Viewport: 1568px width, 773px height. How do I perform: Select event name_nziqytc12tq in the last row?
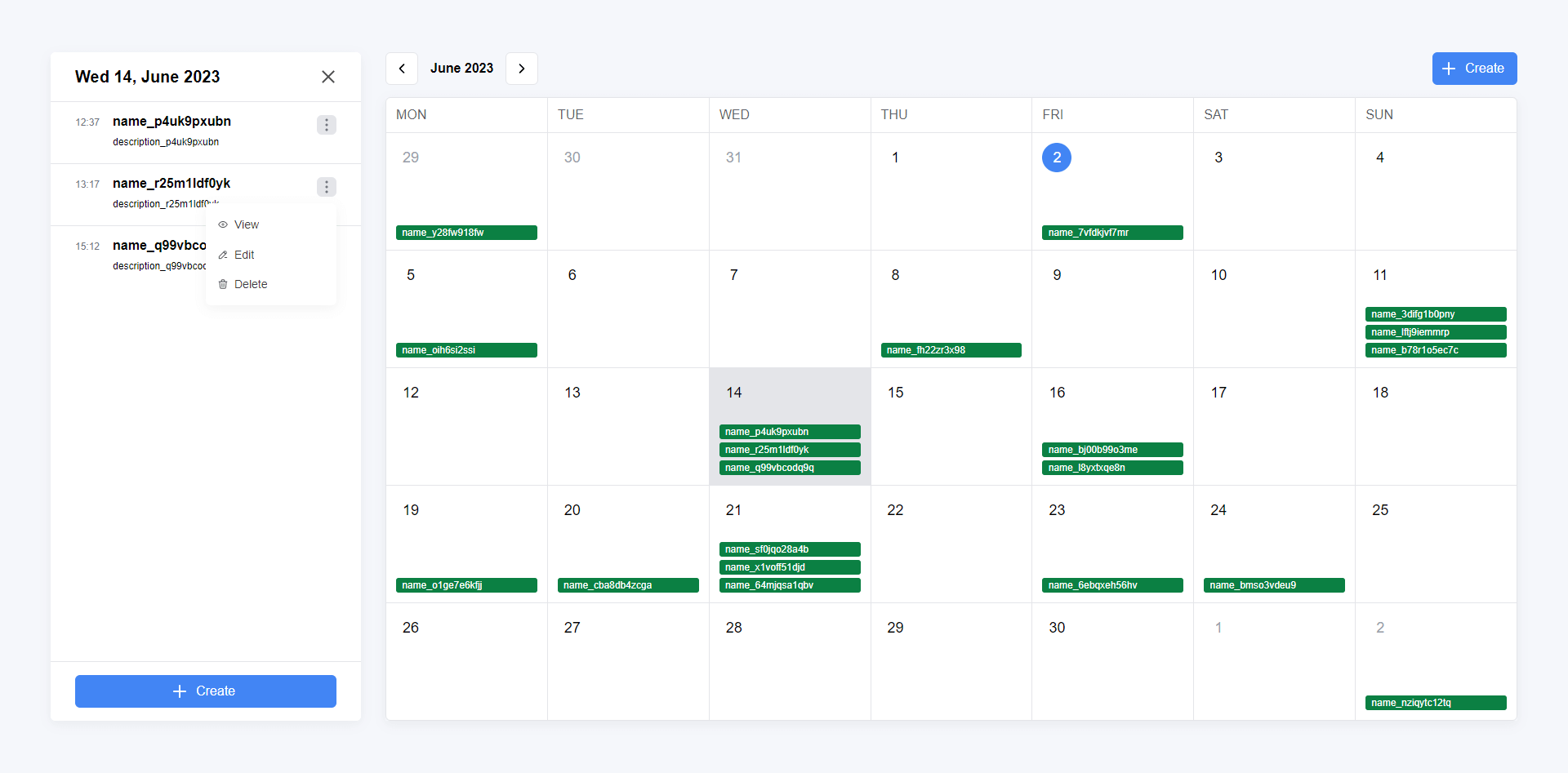(x=1435, y=703)
